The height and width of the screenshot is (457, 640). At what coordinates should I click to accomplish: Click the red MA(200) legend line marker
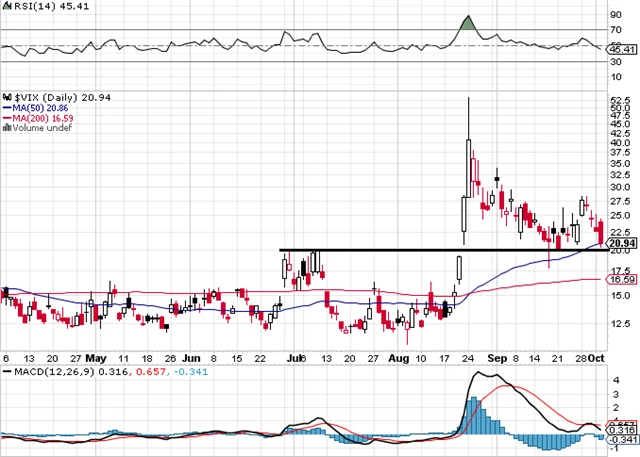click(x=5, y=117)
